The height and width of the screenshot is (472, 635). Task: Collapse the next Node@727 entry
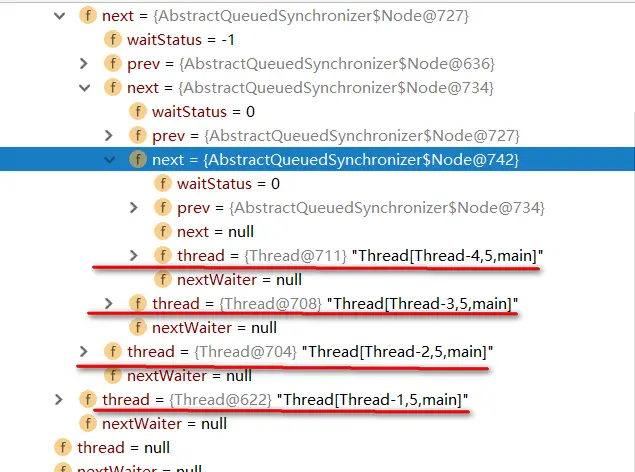pyautogui.click(x=60, y=16)
